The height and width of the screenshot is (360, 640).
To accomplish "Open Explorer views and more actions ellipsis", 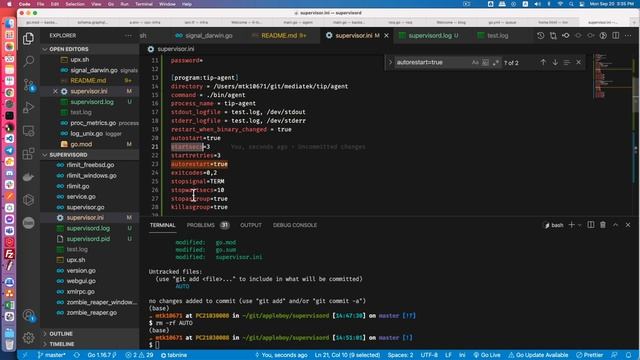I will coord(128,36).
